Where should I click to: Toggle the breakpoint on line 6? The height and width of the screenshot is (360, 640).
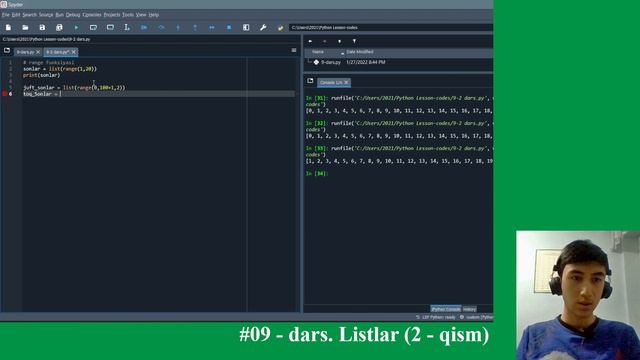tap(5, 94)
